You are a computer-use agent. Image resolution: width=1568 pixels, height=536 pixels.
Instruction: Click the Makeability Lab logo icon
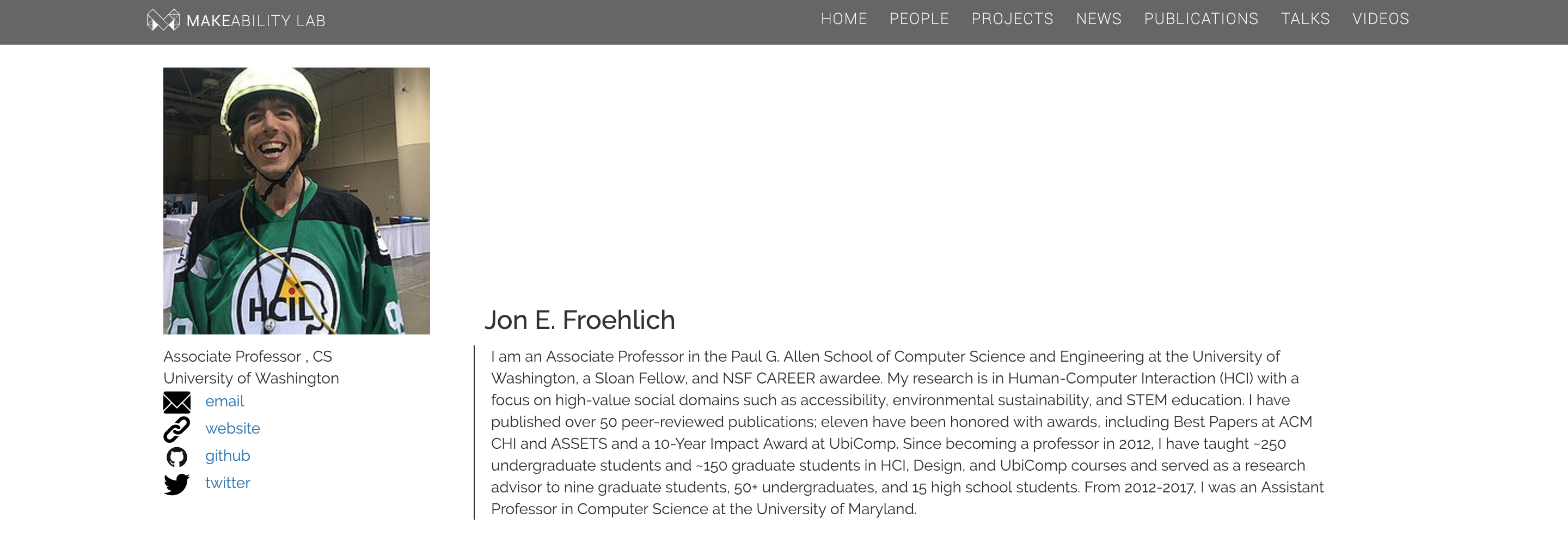163,20
